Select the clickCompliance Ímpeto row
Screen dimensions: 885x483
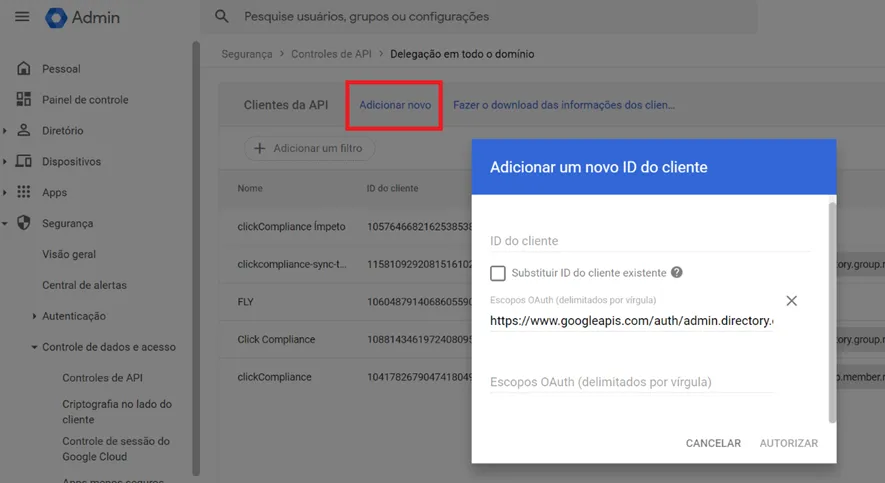(345, 227)
